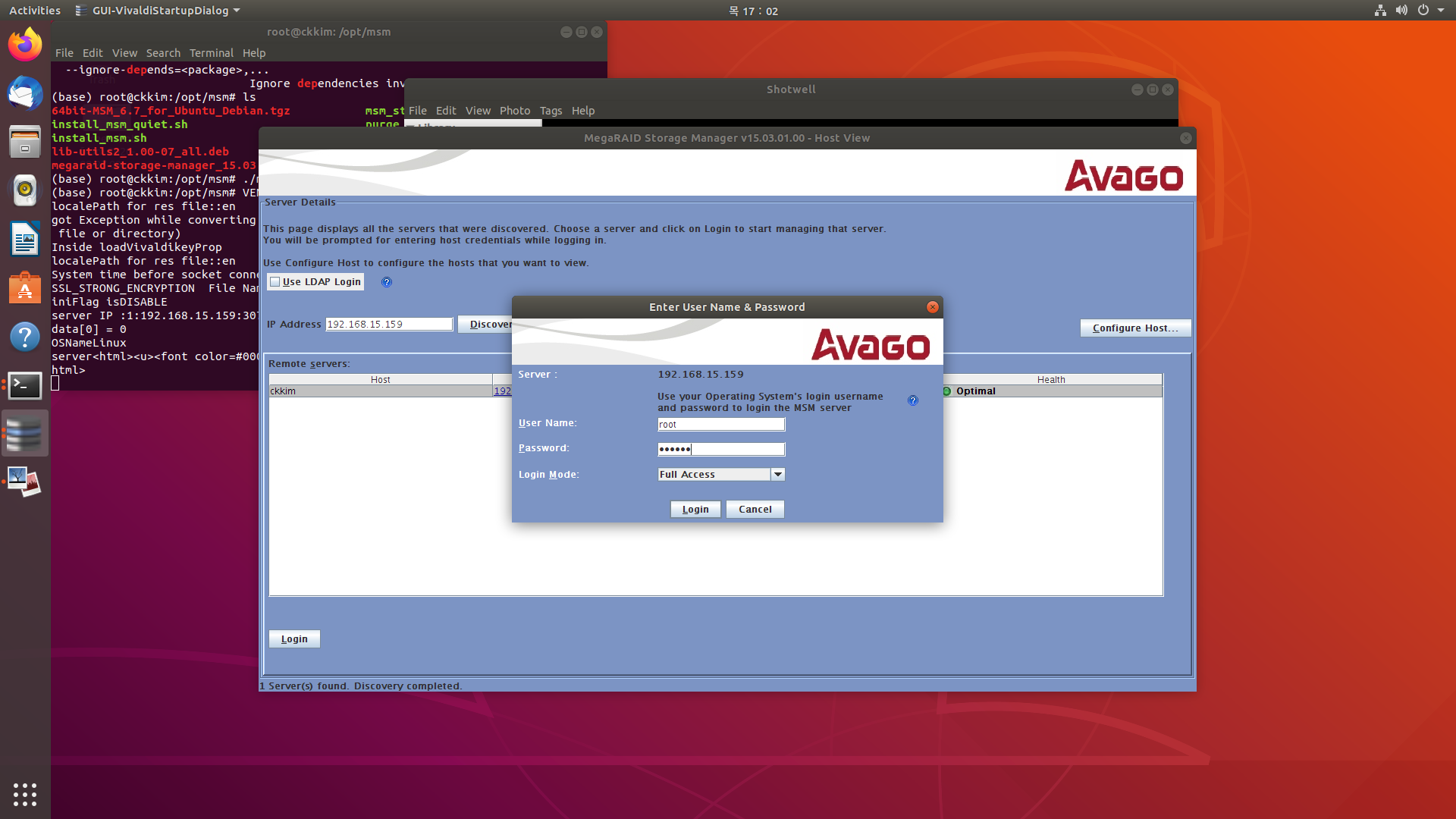Close the Shotwell window
The width and height of the screenshot is (1456, 819).
1168,89
